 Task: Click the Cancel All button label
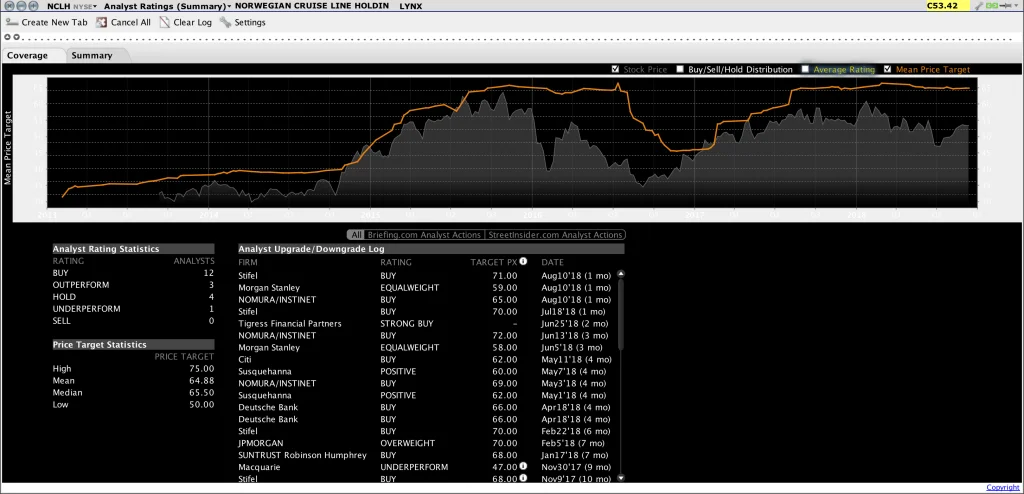(x=131, y=22)
